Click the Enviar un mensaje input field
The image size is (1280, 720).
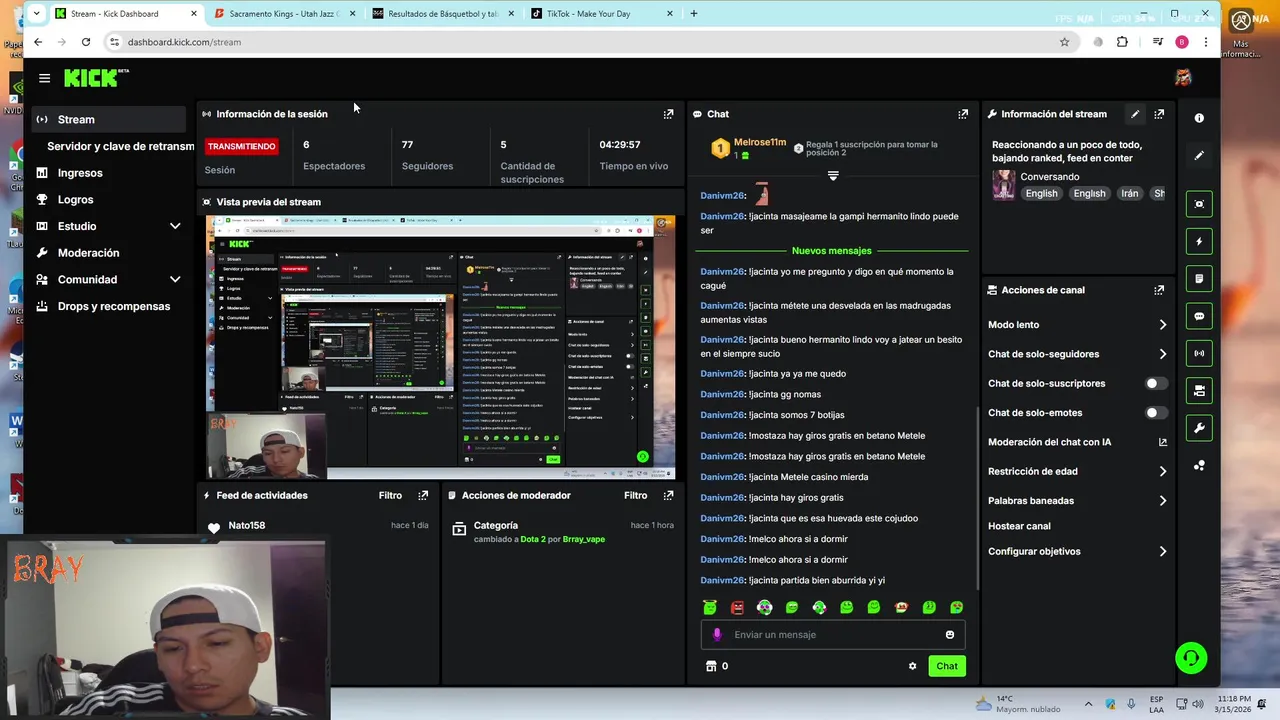[x=833, y=634]
